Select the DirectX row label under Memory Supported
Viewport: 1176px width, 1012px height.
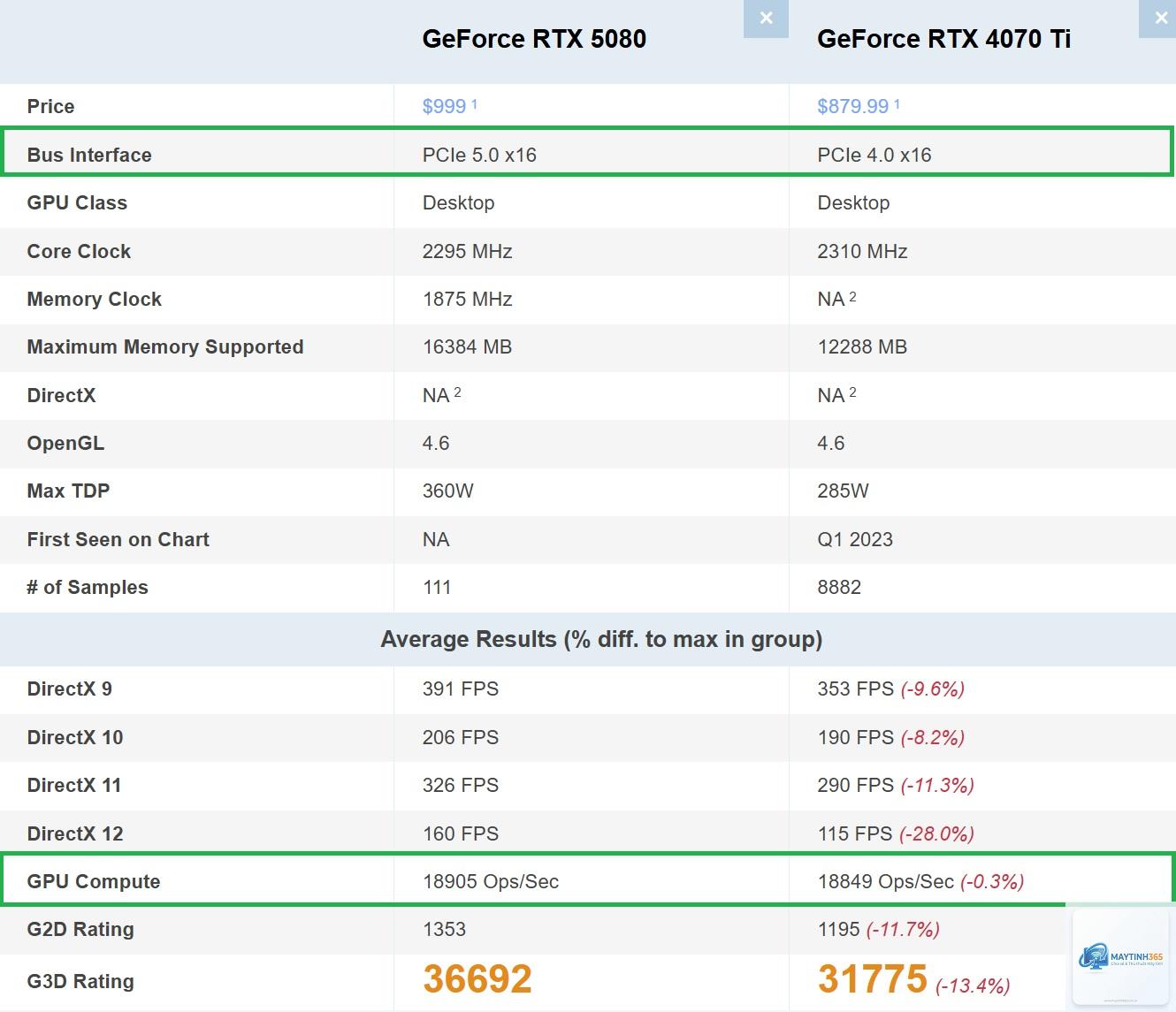coord(61,395)
